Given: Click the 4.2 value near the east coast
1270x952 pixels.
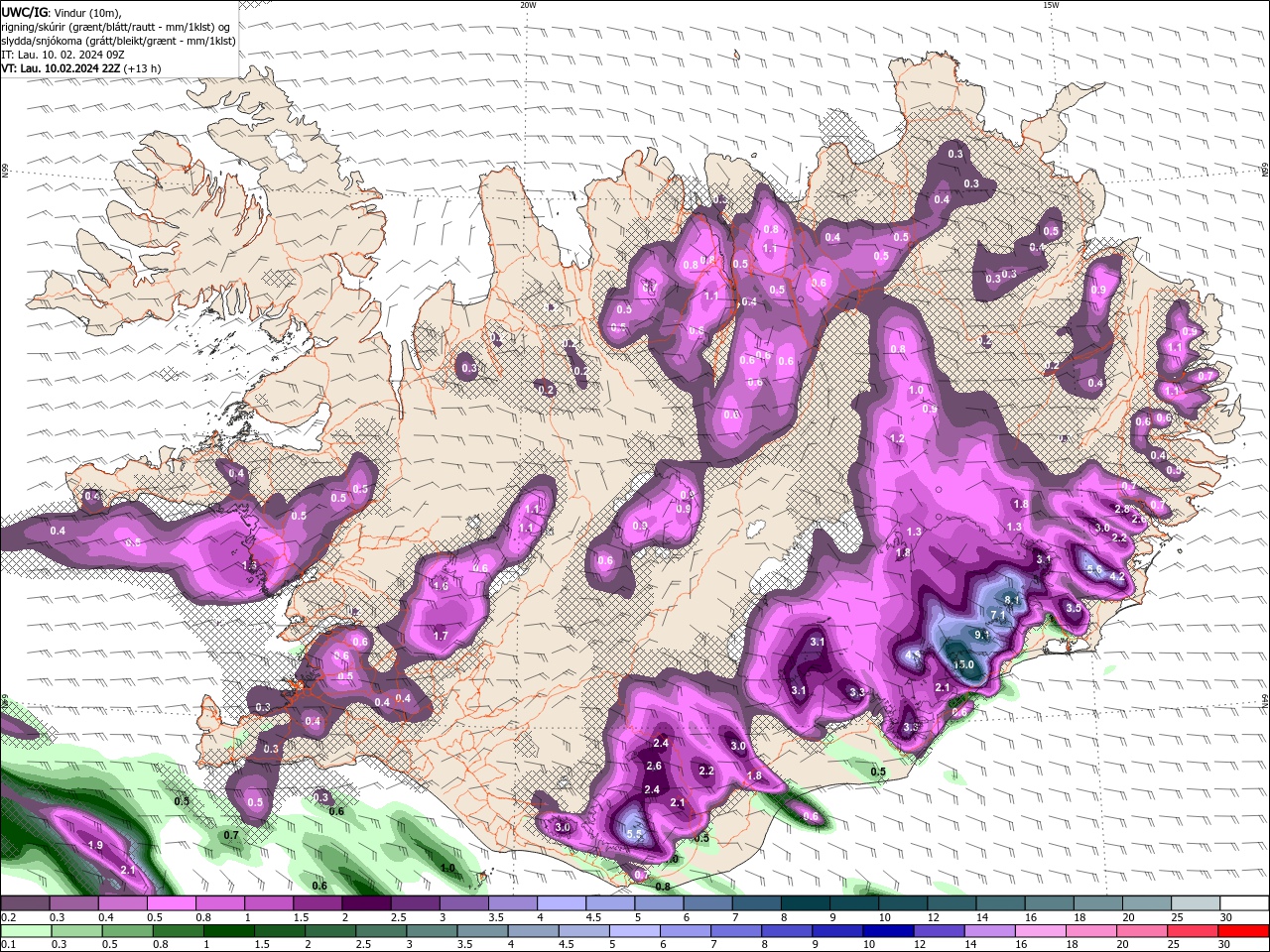Looking at the screenshot, I should (1116, 577).
